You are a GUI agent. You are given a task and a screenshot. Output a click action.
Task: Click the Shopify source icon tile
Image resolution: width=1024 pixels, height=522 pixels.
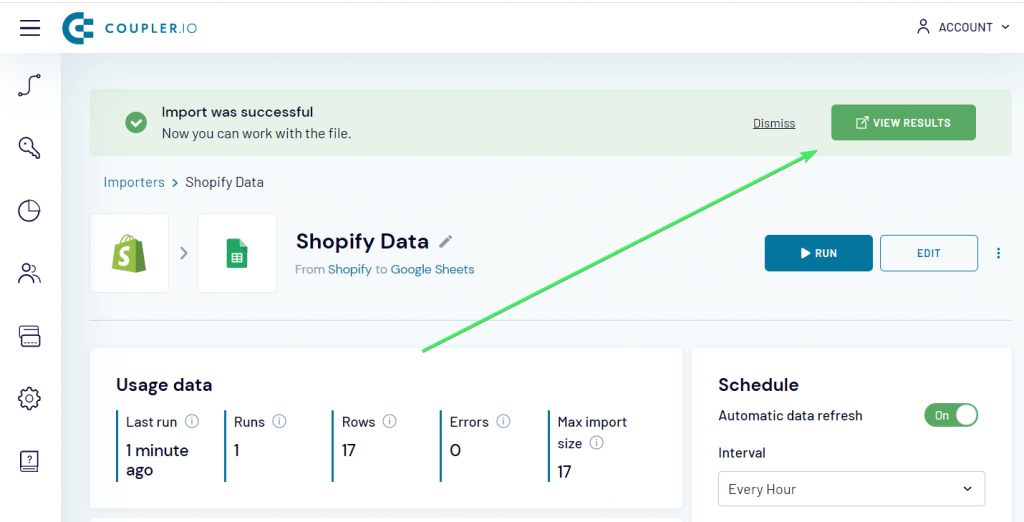pyautogui.click(x=129, y=253)
